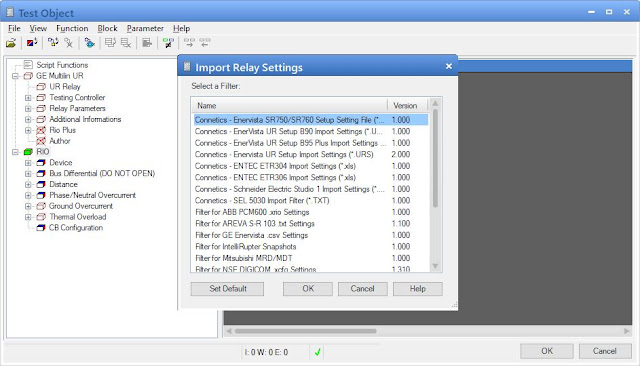Click the blue organize blocks toolbar icon
The height and width of the screenshot is (366, 640).
point(89,42)
